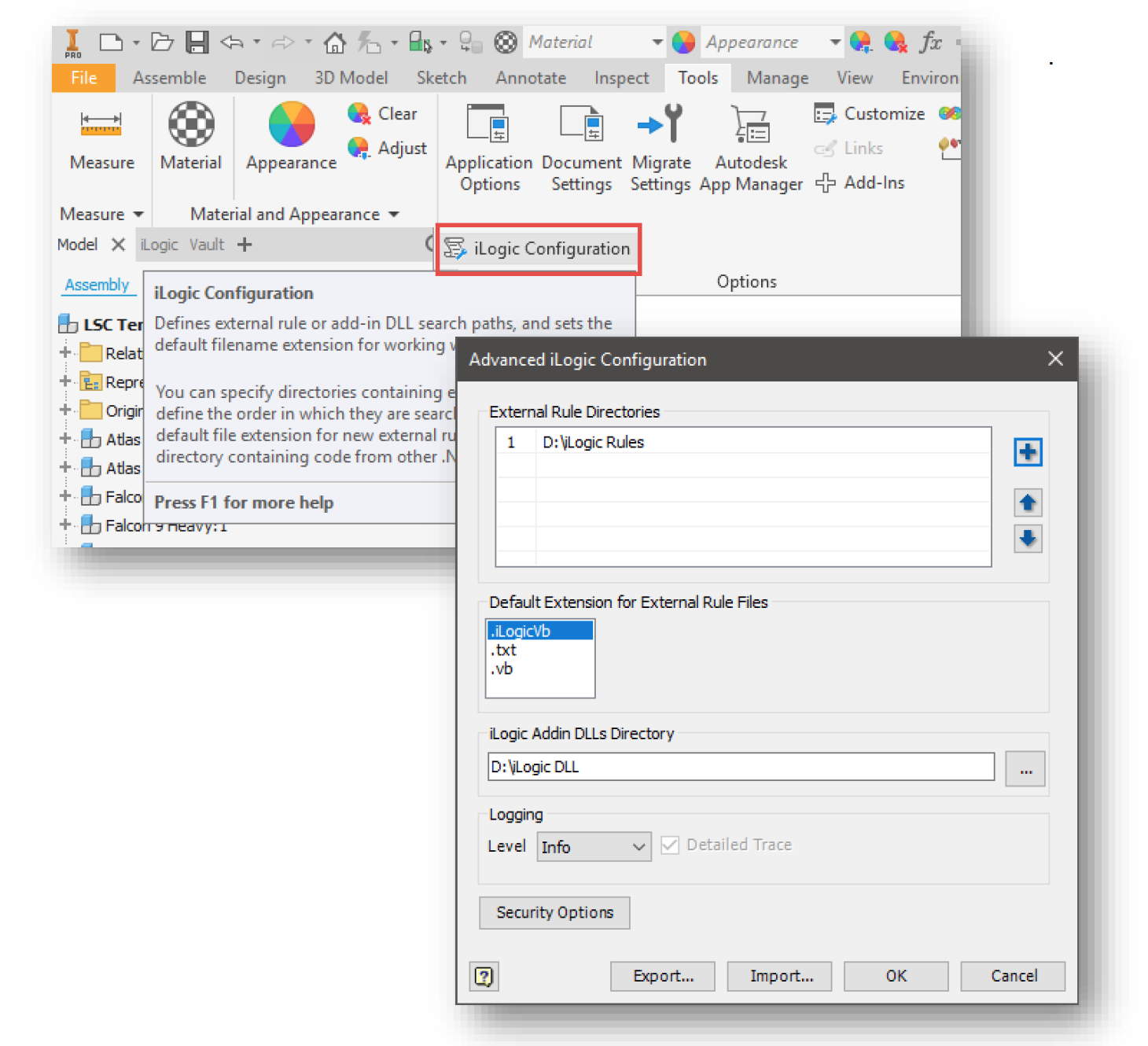Switch to the Manage ribbon tab
The width and height of the screenshot is (1148, 1046).
click(x=778, y=78)
